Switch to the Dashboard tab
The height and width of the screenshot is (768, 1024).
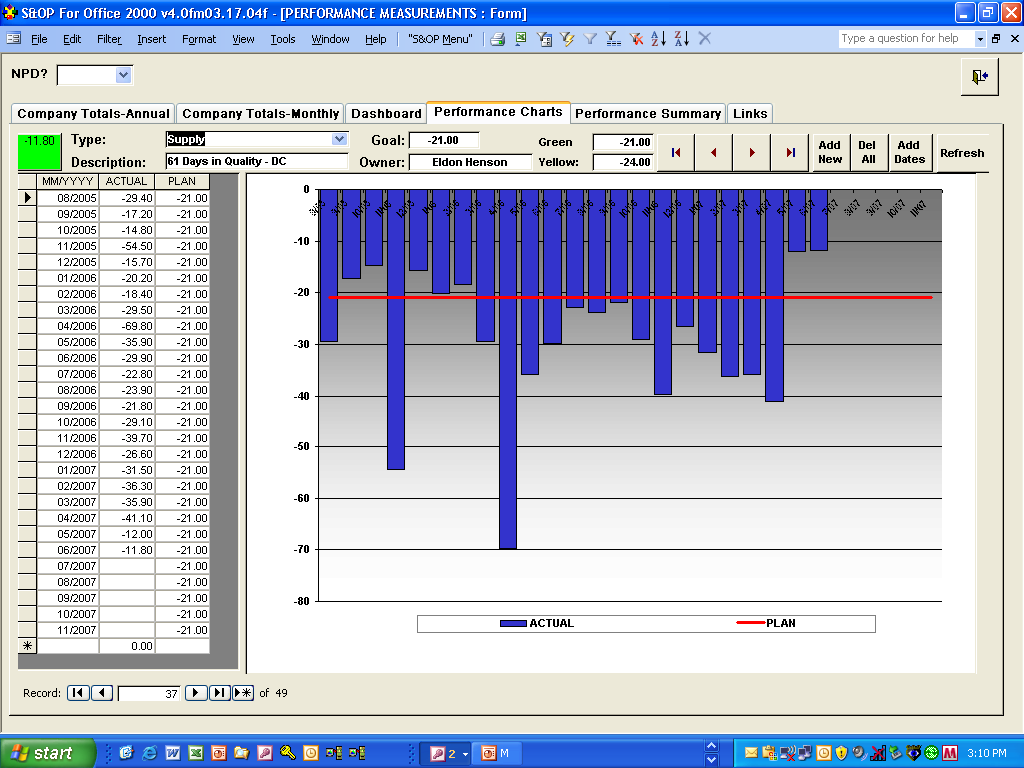coord(386,113)
